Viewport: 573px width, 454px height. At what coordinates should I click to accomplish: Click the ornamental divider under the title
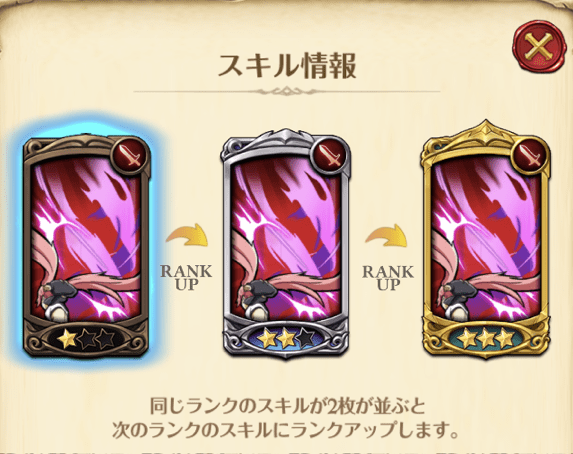pos(287,91)
